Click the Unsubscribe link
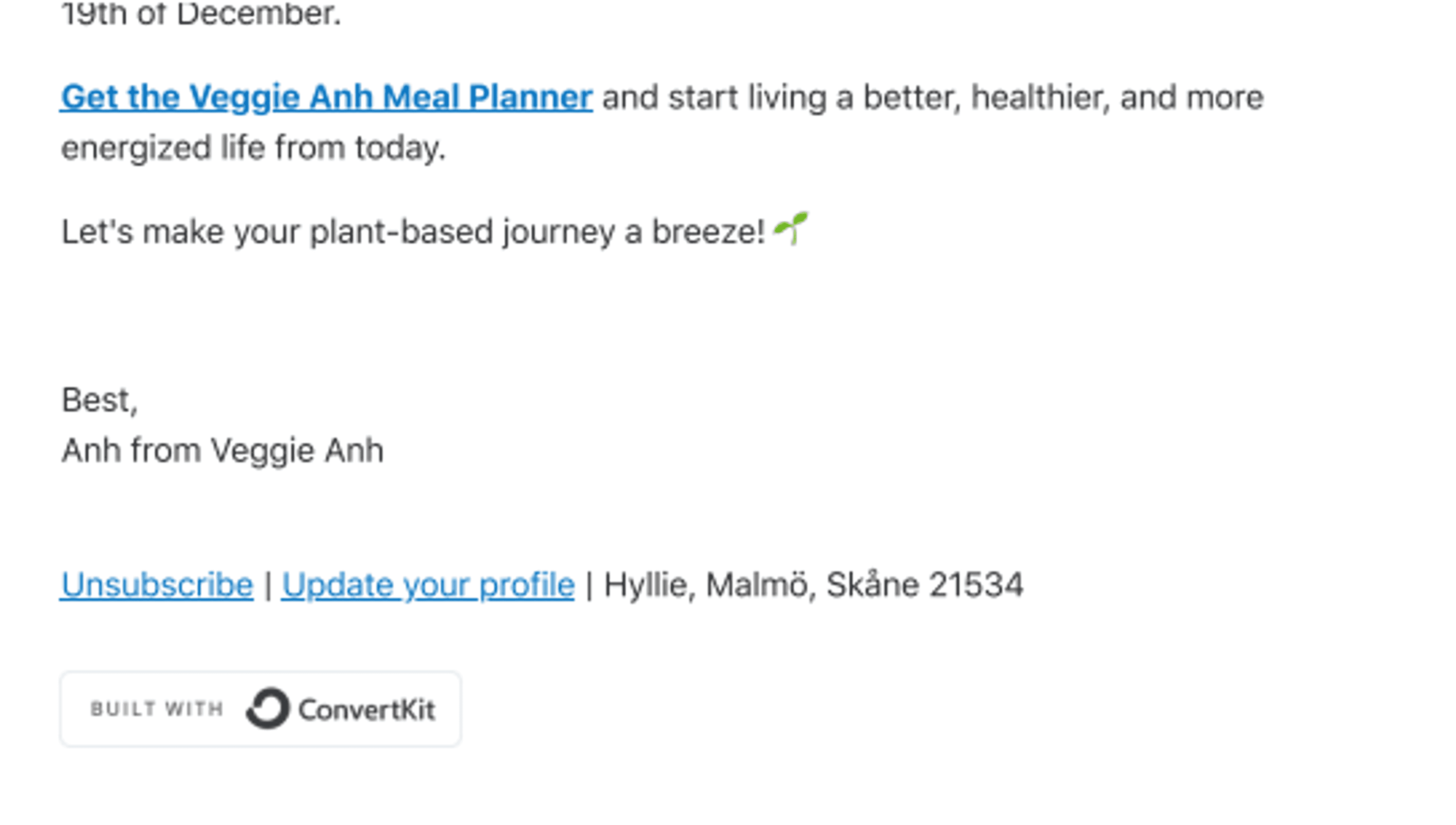The width and height of the screenshot is (1456, 825). (157, 584)
